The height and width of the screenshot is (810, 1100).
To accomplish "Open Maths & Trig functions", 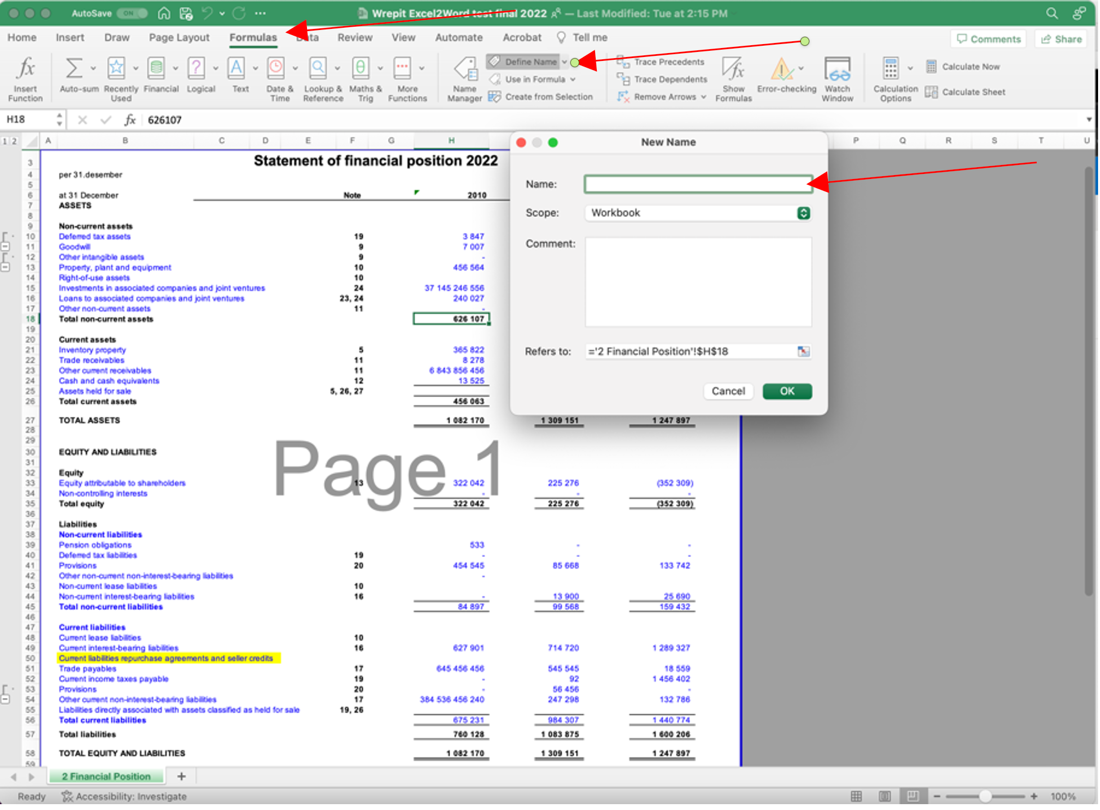I will pyautogui.click(x=365, y=79).
